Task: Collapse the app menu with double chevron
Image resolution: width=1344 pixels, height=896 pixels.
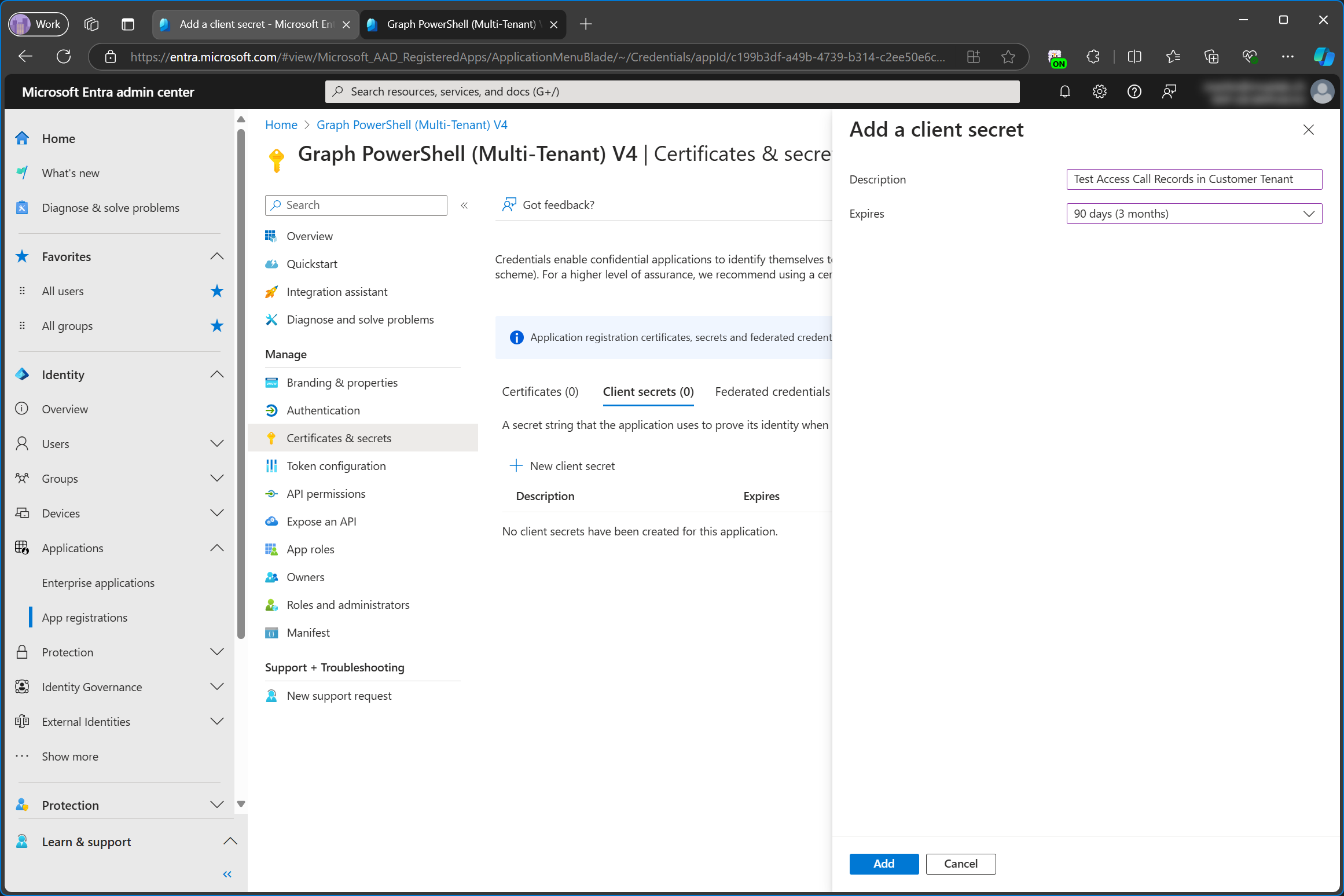Action: [x=464, y=205]
